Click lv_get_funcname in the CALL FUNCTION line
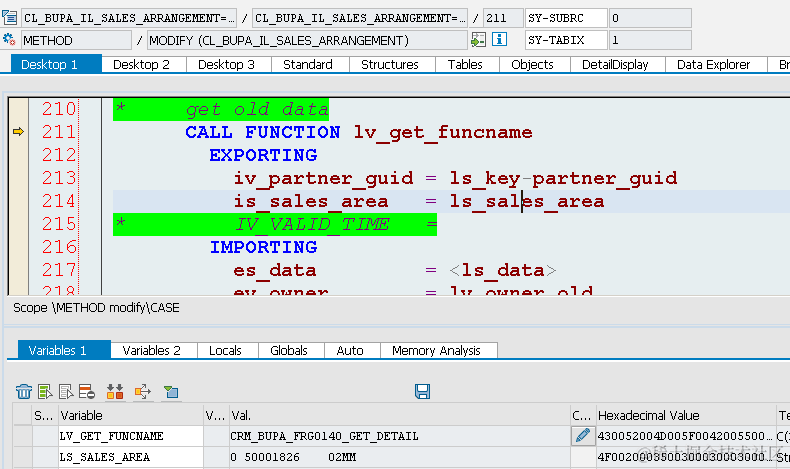Image resolution: width=790 pixels, height=469 pixels. (x=443, y=132)
